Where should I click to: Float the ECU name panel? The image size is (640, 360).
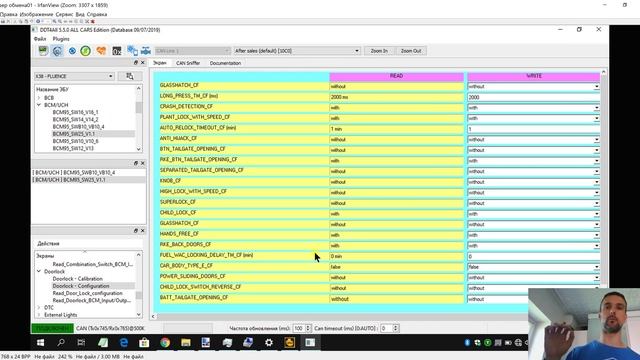click(x=136, y=62)
